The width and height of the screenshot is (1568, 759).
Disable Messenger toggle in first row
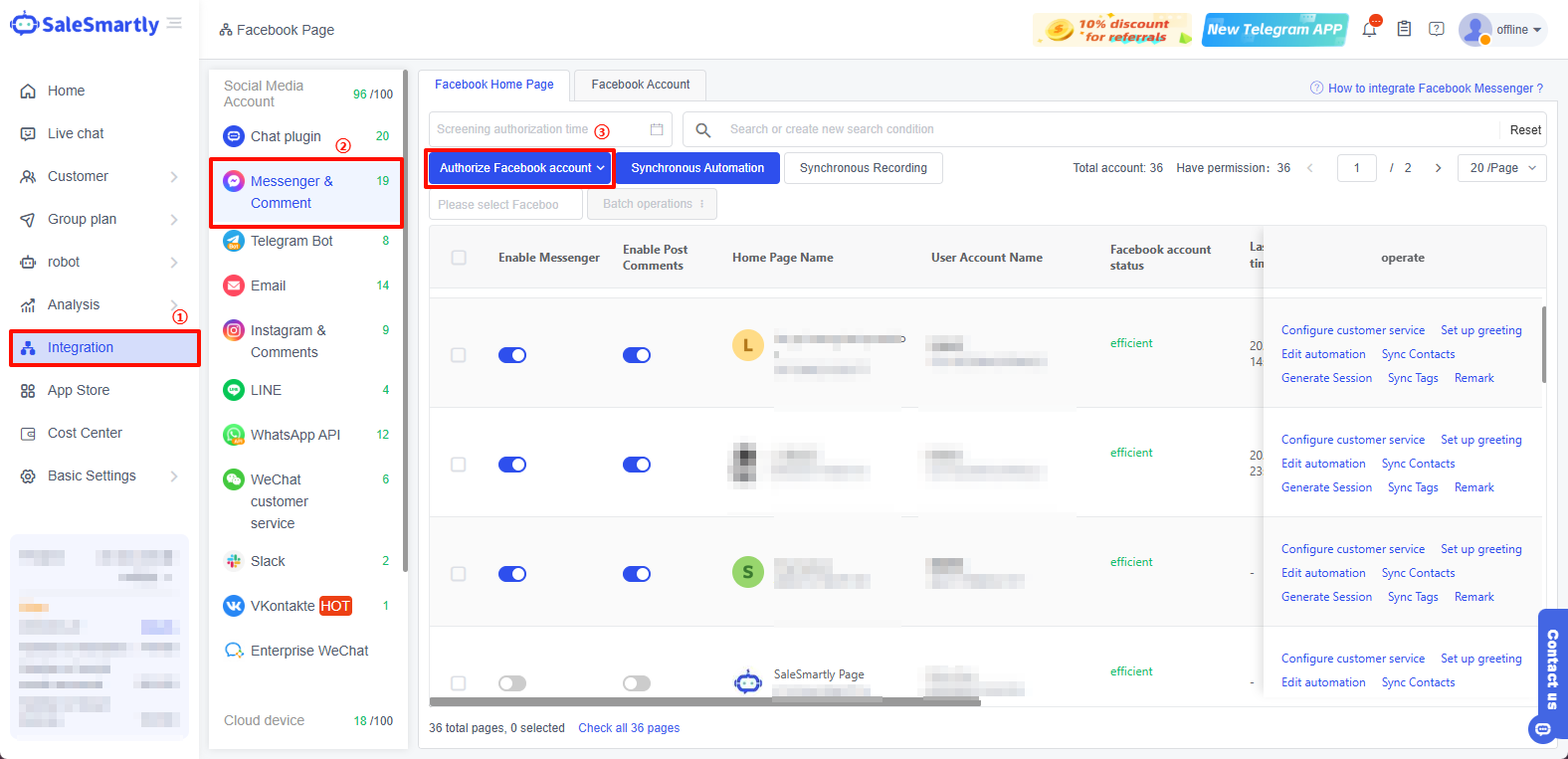[512, 355]
